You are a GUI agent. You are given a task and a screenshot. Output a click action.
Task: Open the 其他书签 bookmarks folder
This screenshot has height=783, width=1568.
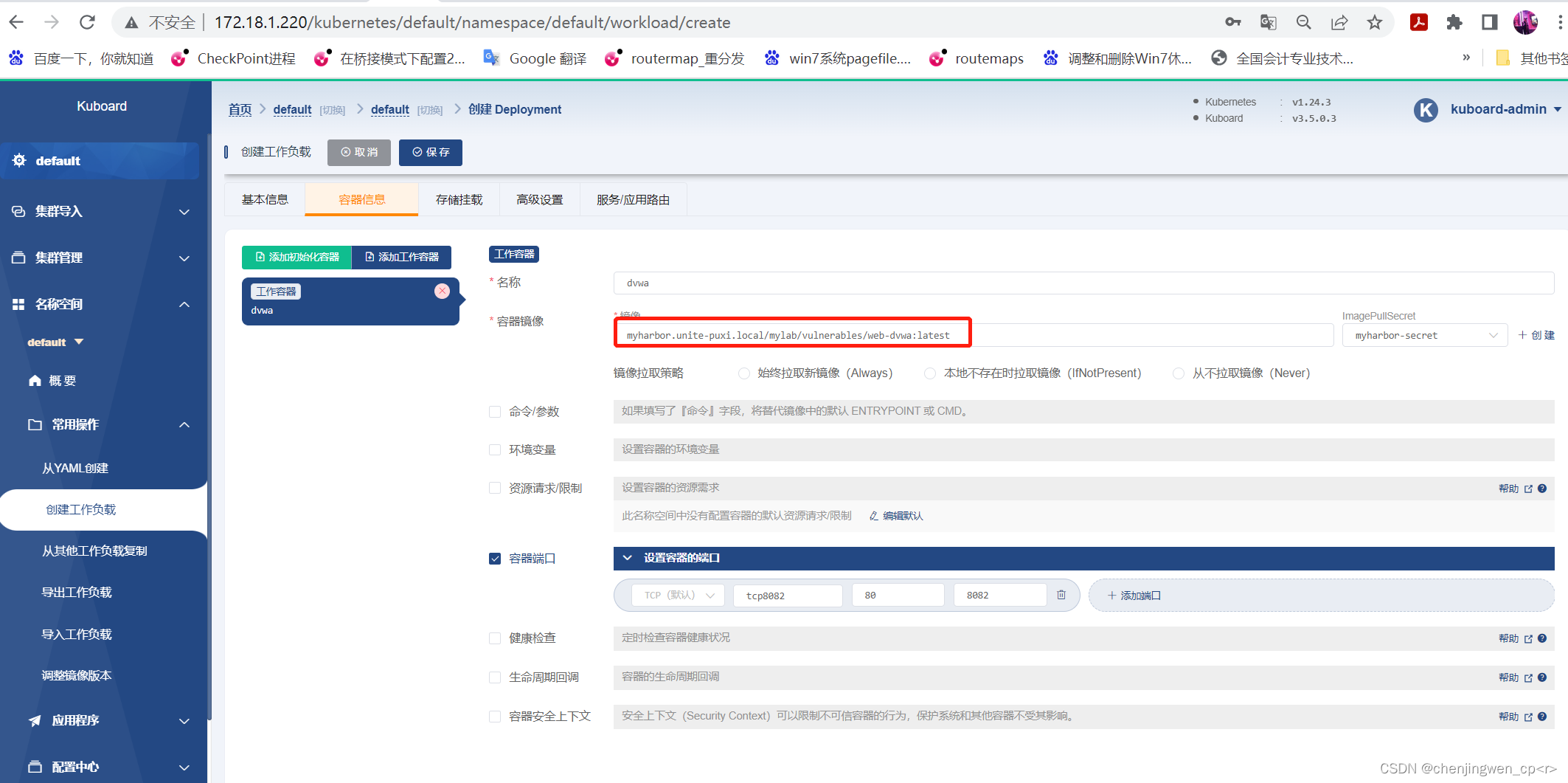[1532, 58]
